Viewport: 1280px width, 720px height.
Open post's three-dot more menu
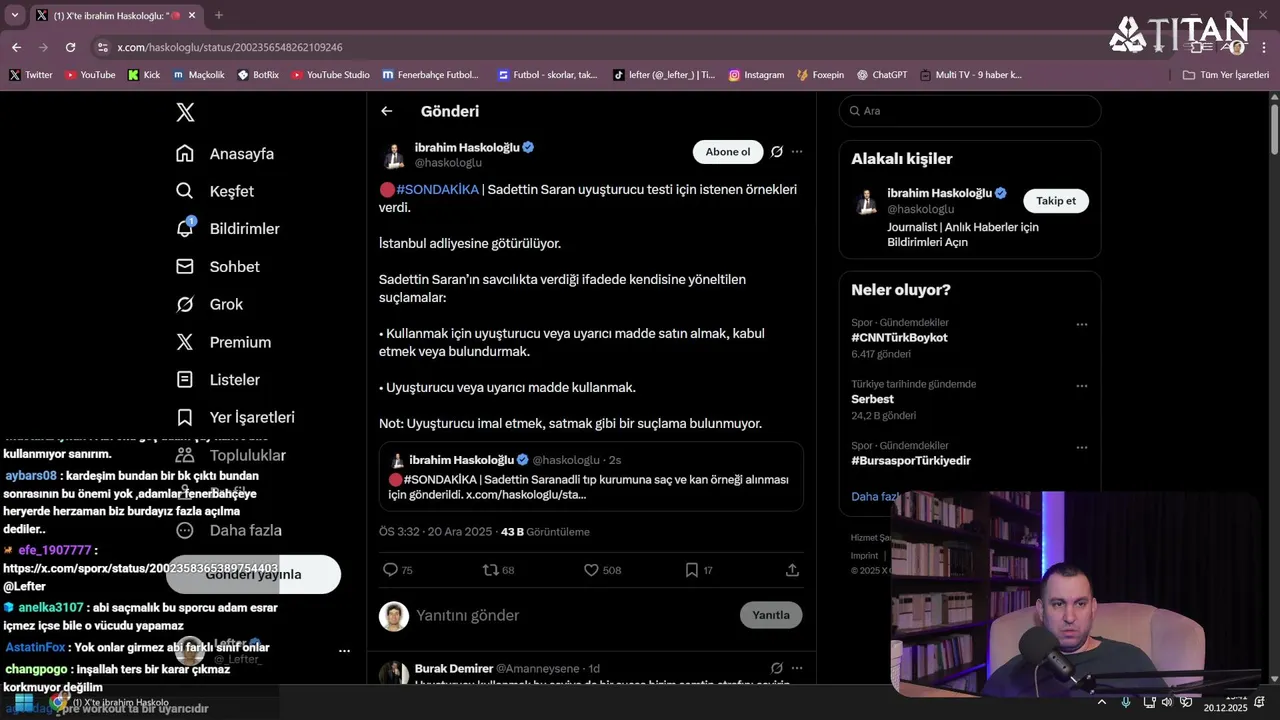point(797,152)
